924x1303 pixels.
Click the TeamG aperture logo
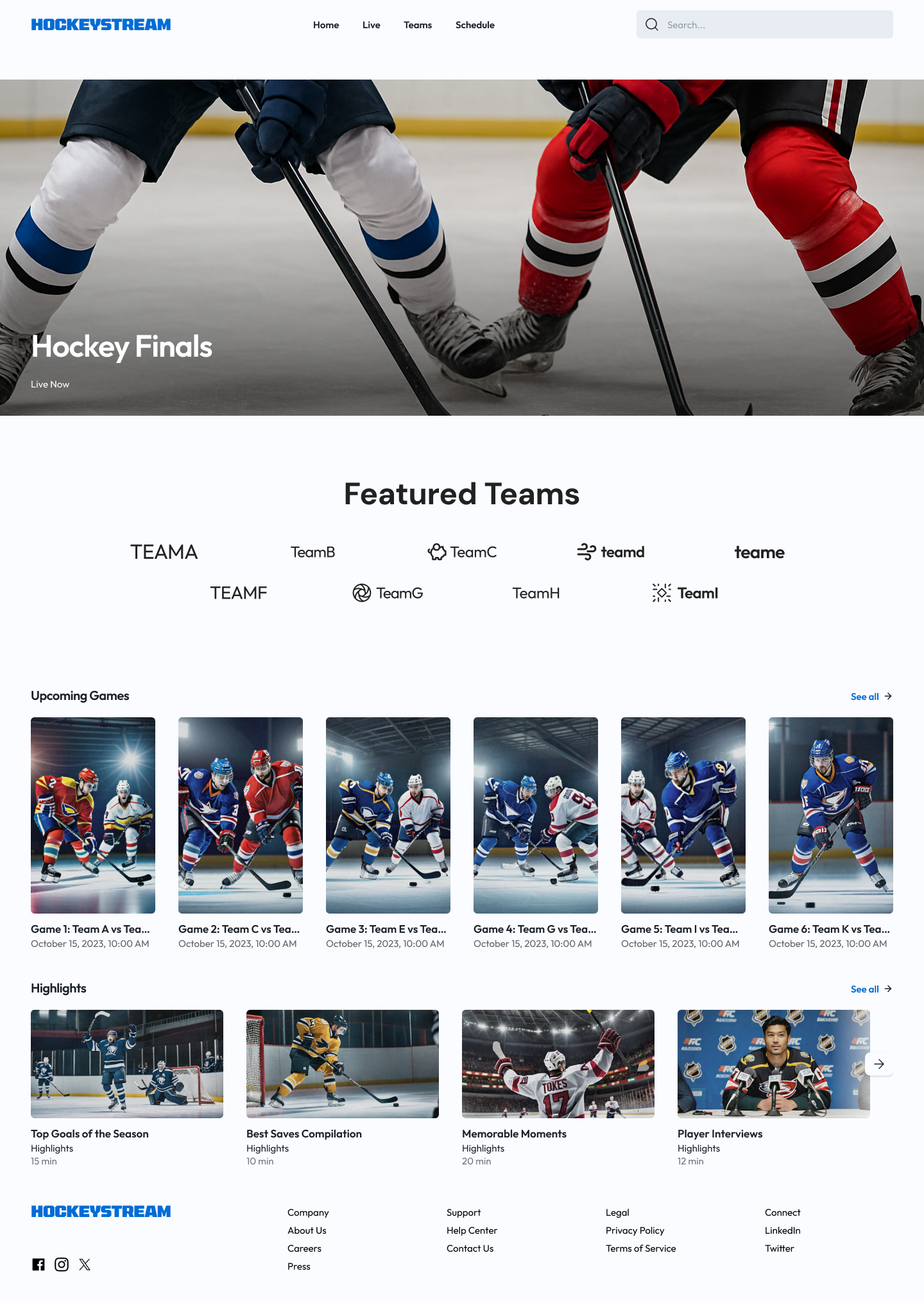click(388, 593)
